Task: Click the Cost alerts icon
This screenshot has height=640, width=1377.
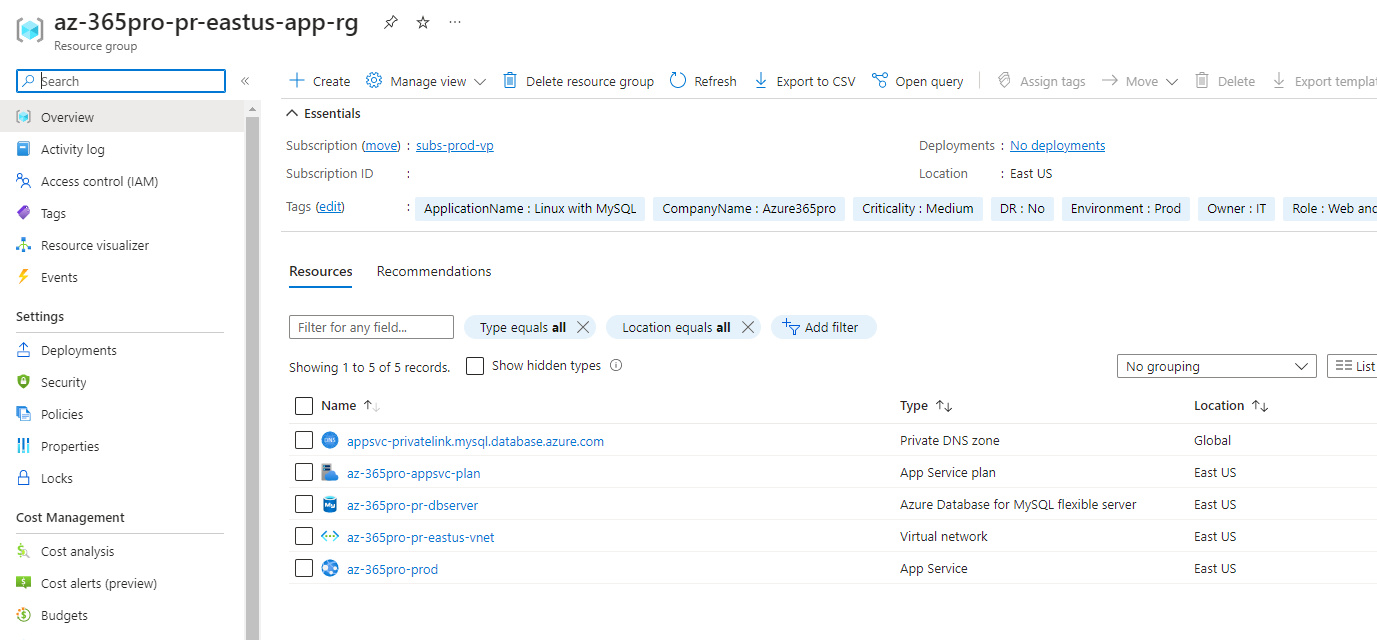Action: click(23, 583)
